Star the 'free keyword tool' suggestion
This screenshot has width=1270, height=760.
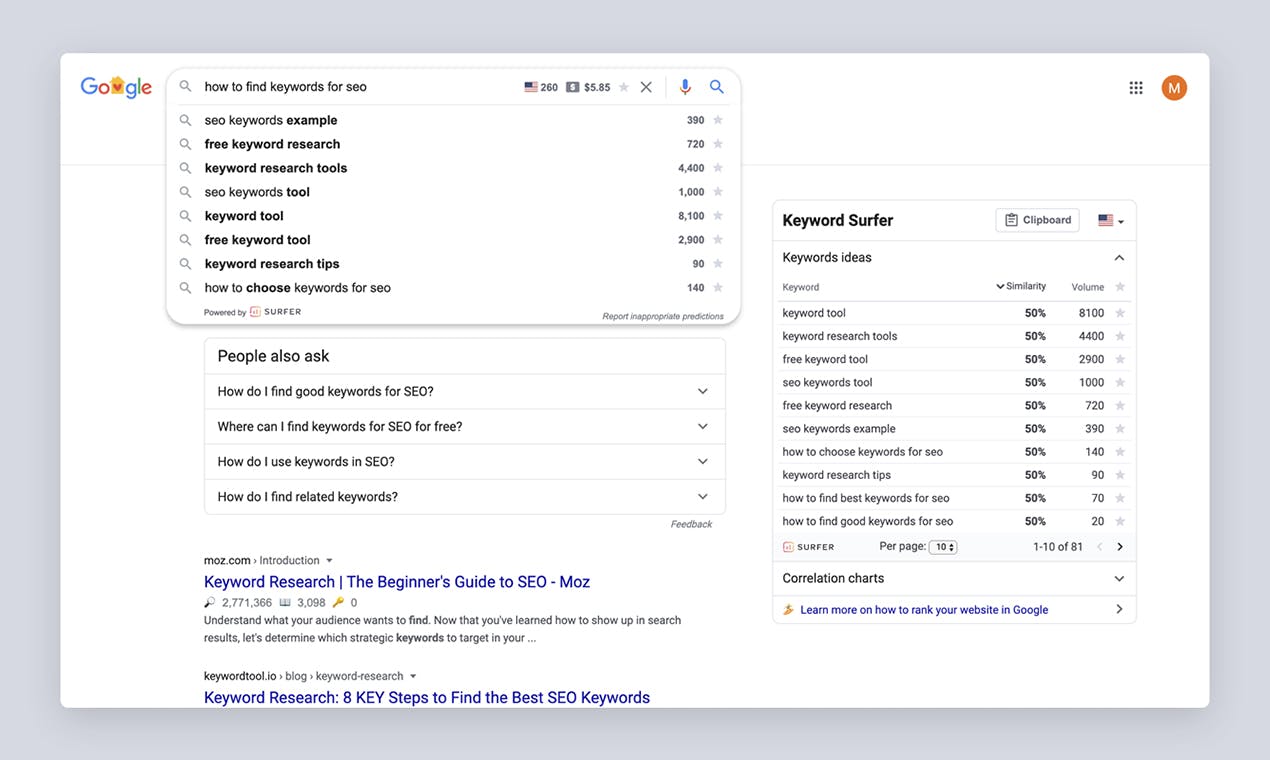pos(718,240)
